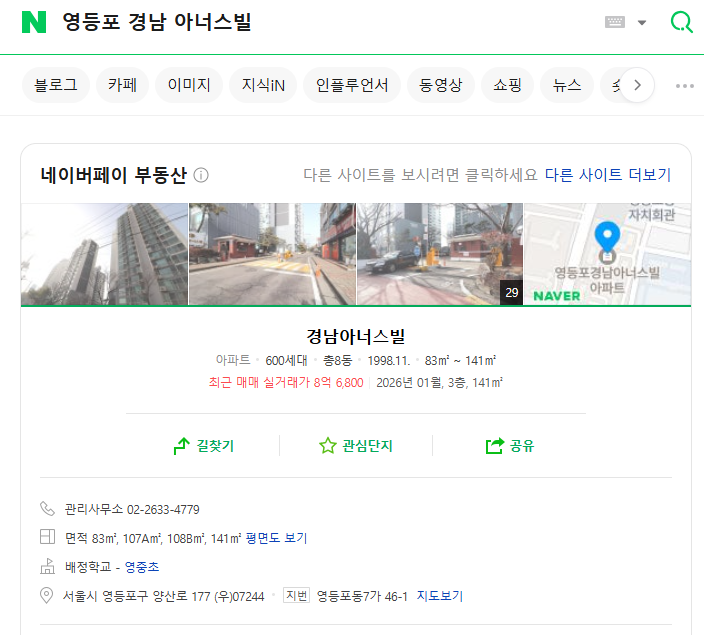704x635 pixels.
Task: Switch to the 뉴스 tab
Action: click(567, 85)
